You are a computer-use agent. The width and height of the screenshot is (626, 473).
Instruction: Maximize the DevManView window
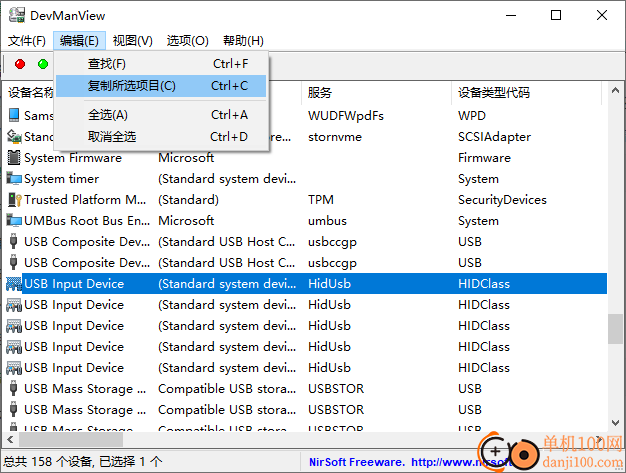556,15
